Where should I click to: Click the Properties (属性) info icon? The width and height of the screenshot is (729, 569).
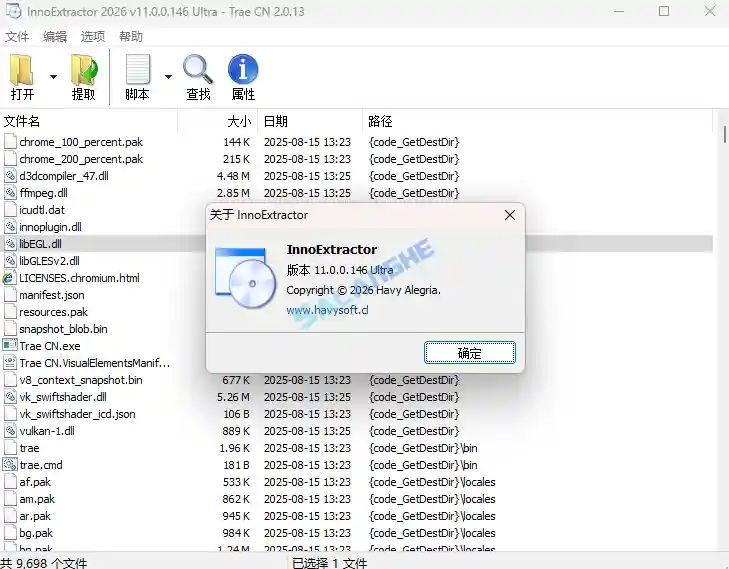point(243,70)
